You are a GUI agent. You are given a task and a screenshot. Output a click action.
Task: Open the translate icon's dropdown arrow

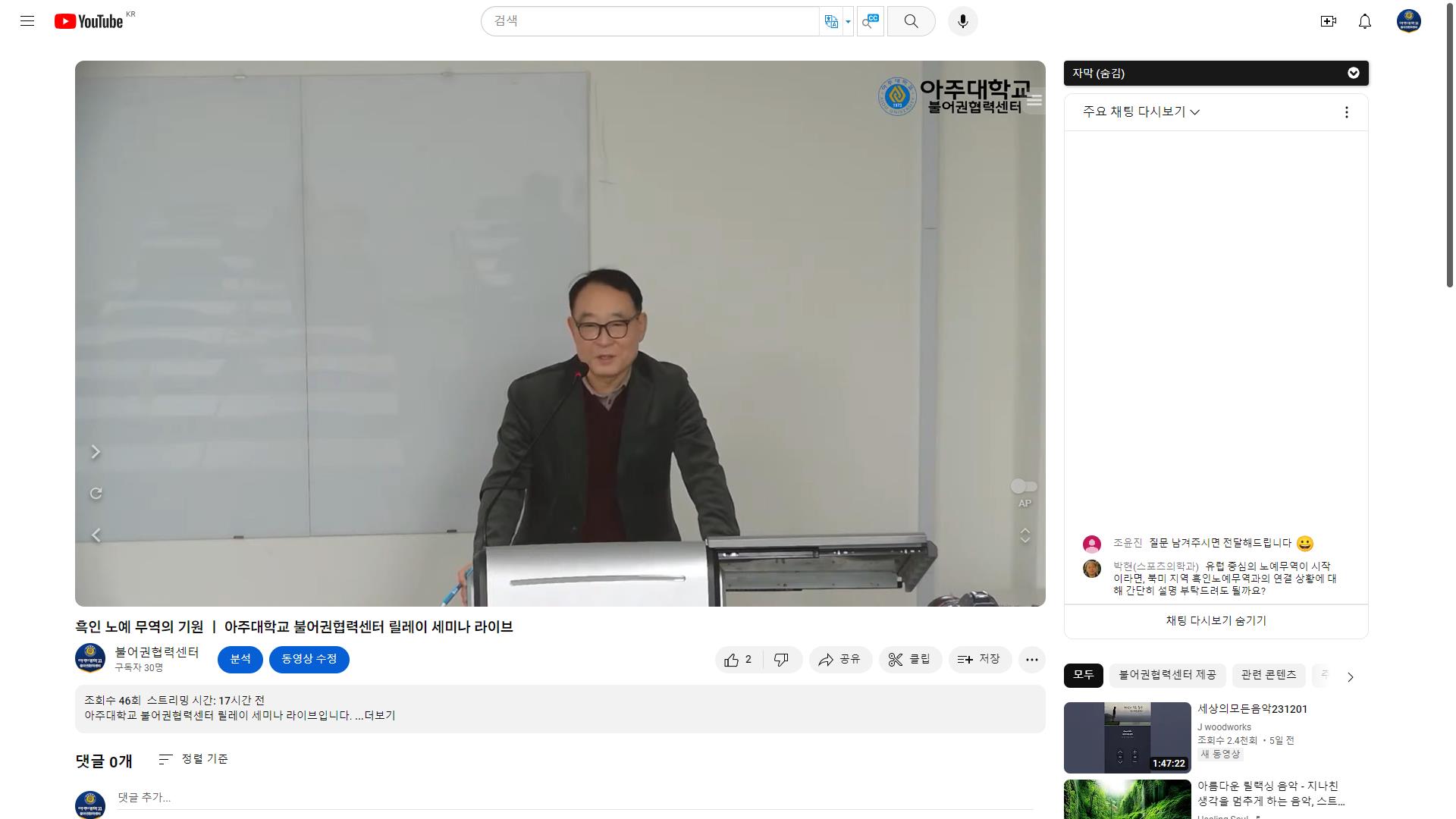pyautogui.click(x=848, y=21)
